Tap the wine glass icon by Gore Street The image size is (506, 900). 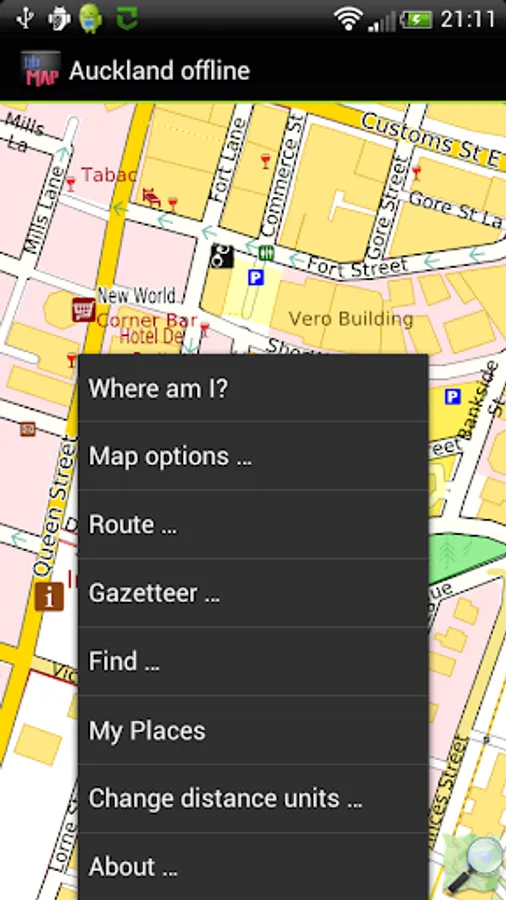pos(417,172)
